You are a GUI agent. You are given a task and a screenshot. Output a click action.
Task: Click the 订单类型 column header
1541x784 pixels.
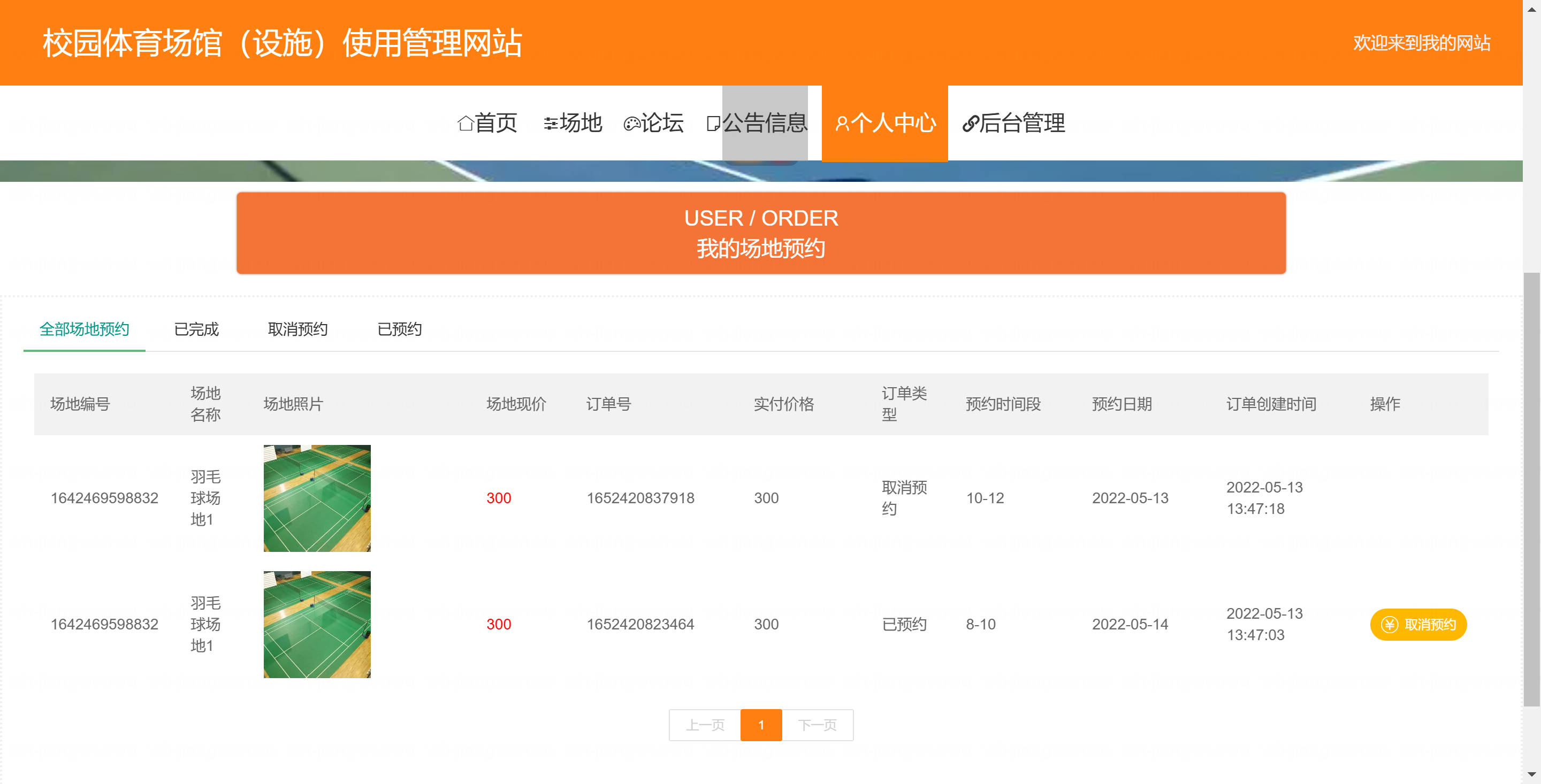click(x=904, y=404)
